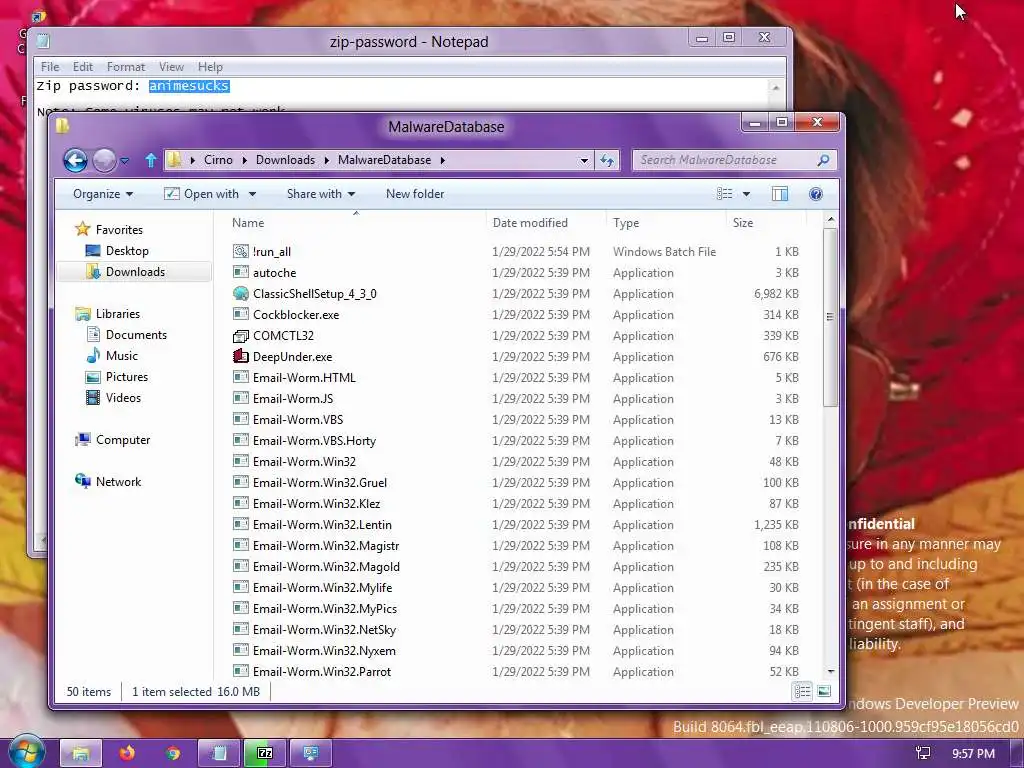
Task: Select the Email-Worm.Win32.NetSky file
Action: coord(324,630)
